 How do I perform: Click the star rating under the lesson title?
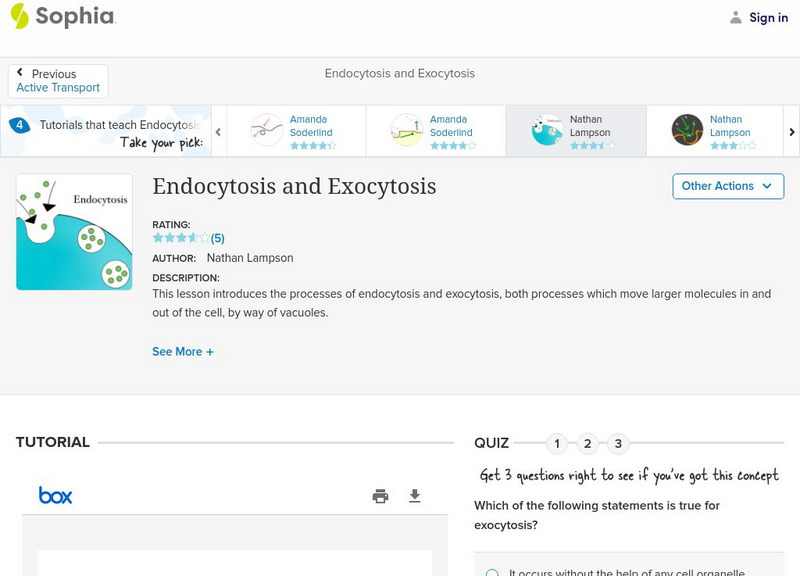pyautogui.click(x=181, y=238)
